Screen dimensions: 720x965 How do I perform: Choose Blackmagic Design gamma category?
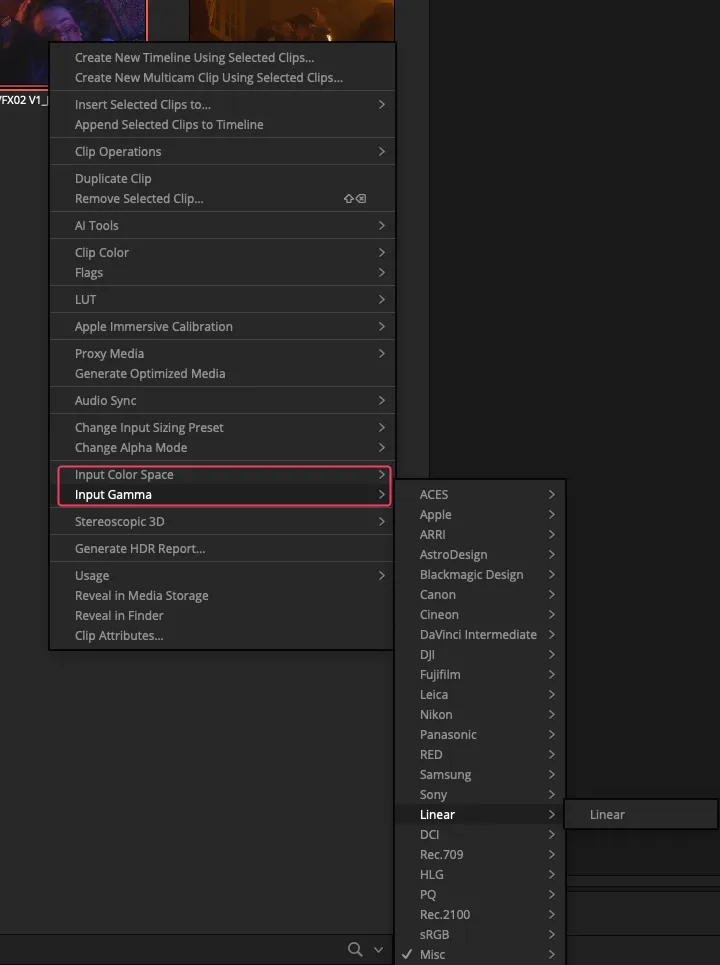click(x=471, y=574)
